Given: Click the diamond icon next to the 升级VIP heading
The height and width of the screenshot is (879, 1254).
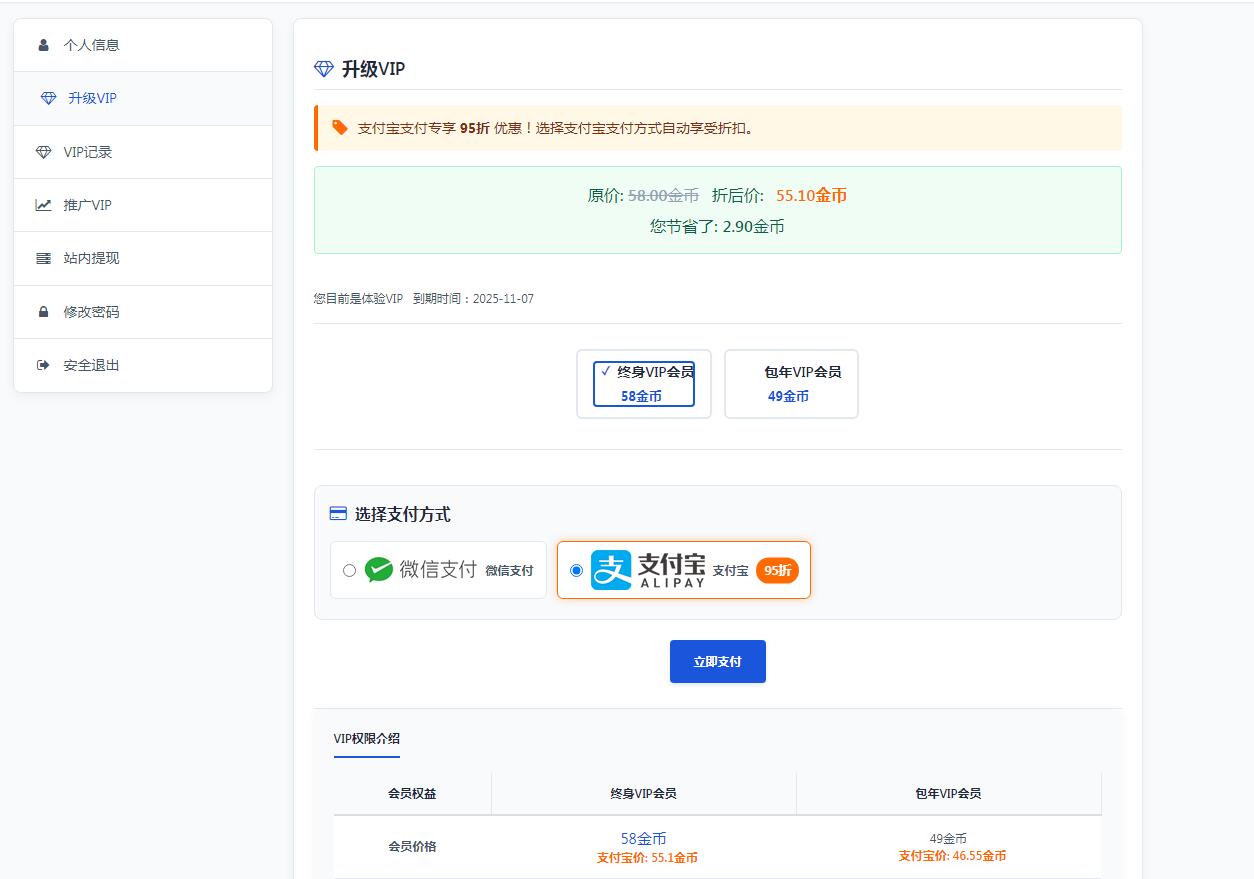Looking at the screenshot, I should pyautogui.click(x=323, y=67).
